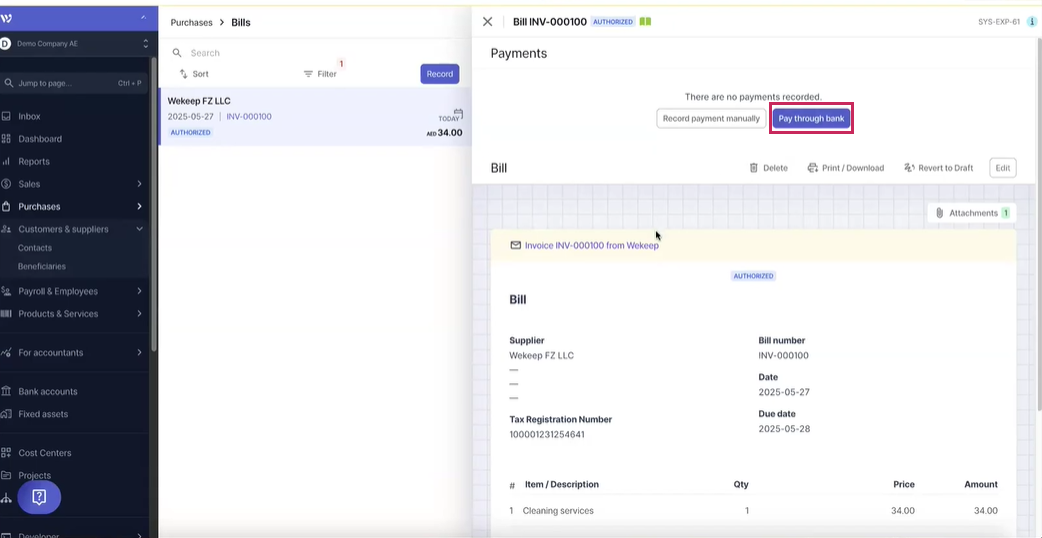Screen dimensions: 1042x538
Task: Click the trash icon next to Delete
Action: point(754,168)
